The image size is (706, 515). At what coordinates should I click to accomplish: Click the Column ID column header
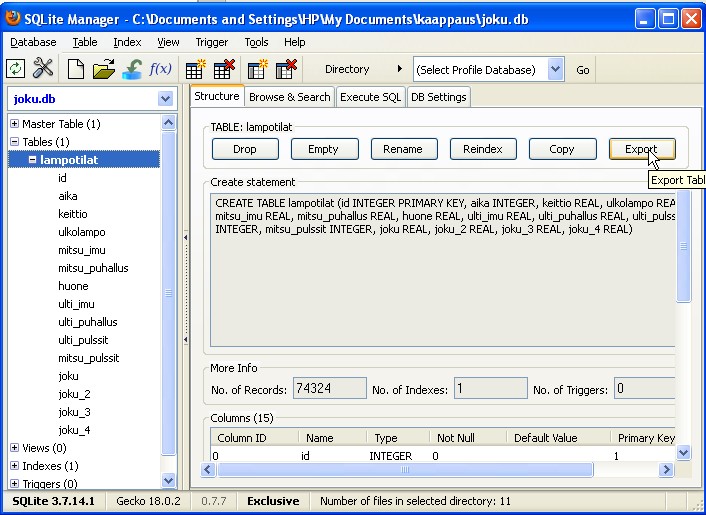point(253,438)
